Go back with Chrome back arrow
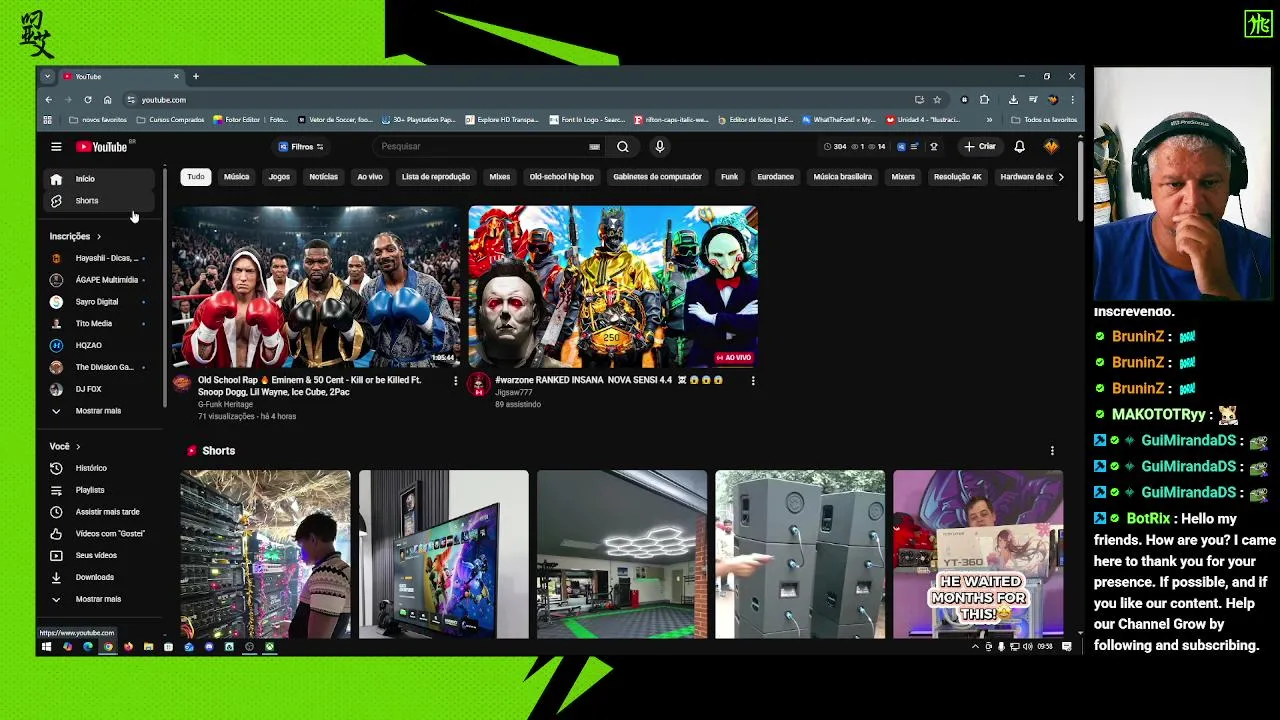1280x720 pixels. tap(48, 100)
